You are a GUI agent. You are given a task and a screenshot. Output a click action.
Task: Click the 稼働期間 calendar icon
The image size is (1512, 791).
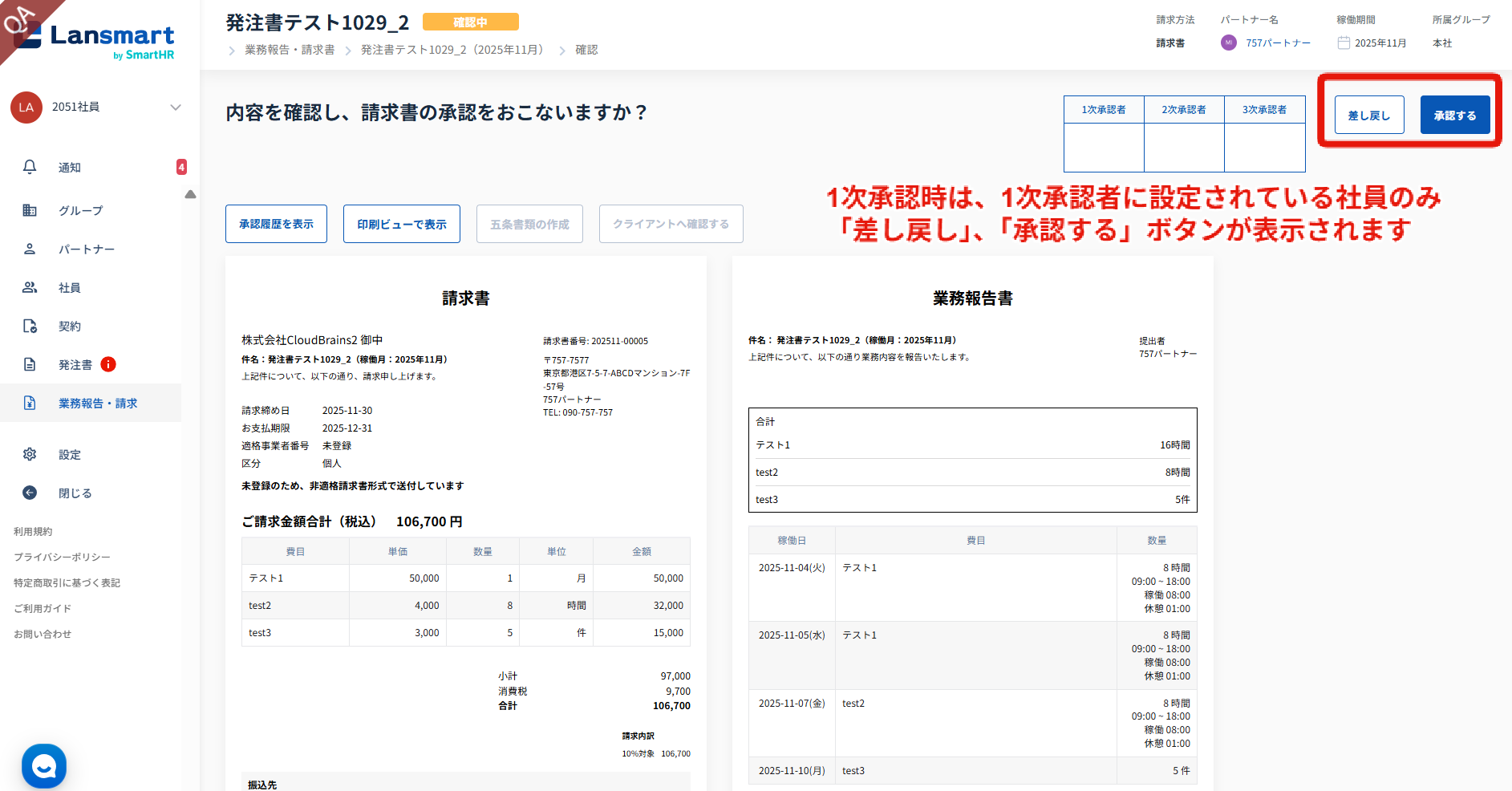pos(1344,43)
